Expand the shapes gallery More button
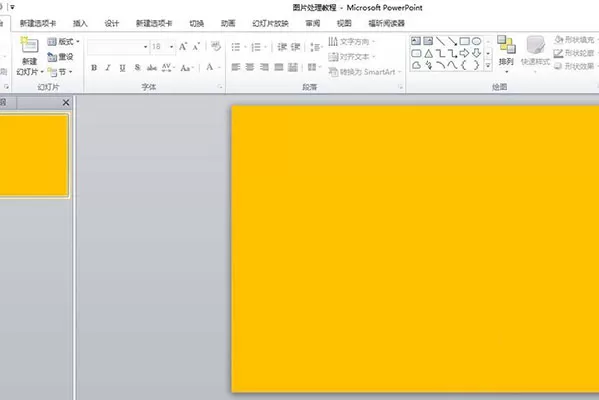Image resolution: width=599 pixels, height=400 pixels. click(x=488, y=66)
